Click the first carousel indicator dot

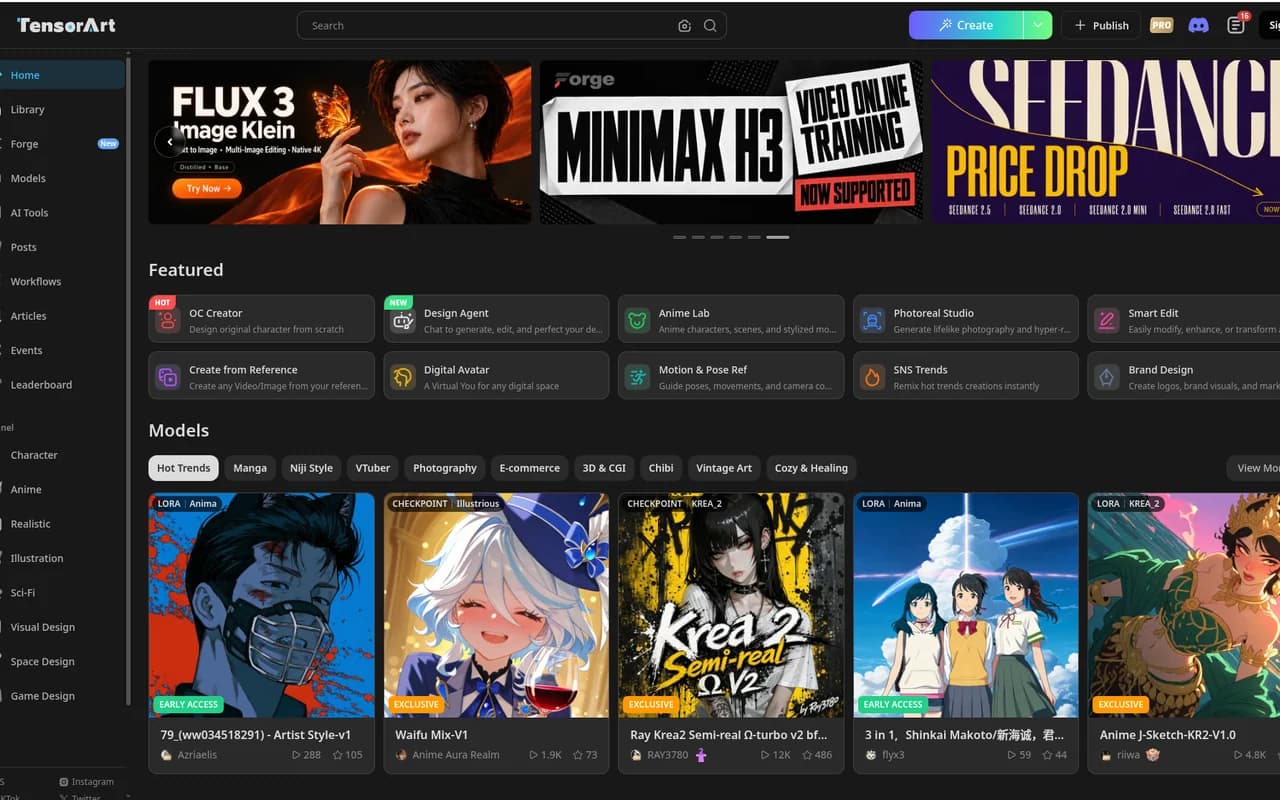[x=680, y=237]
